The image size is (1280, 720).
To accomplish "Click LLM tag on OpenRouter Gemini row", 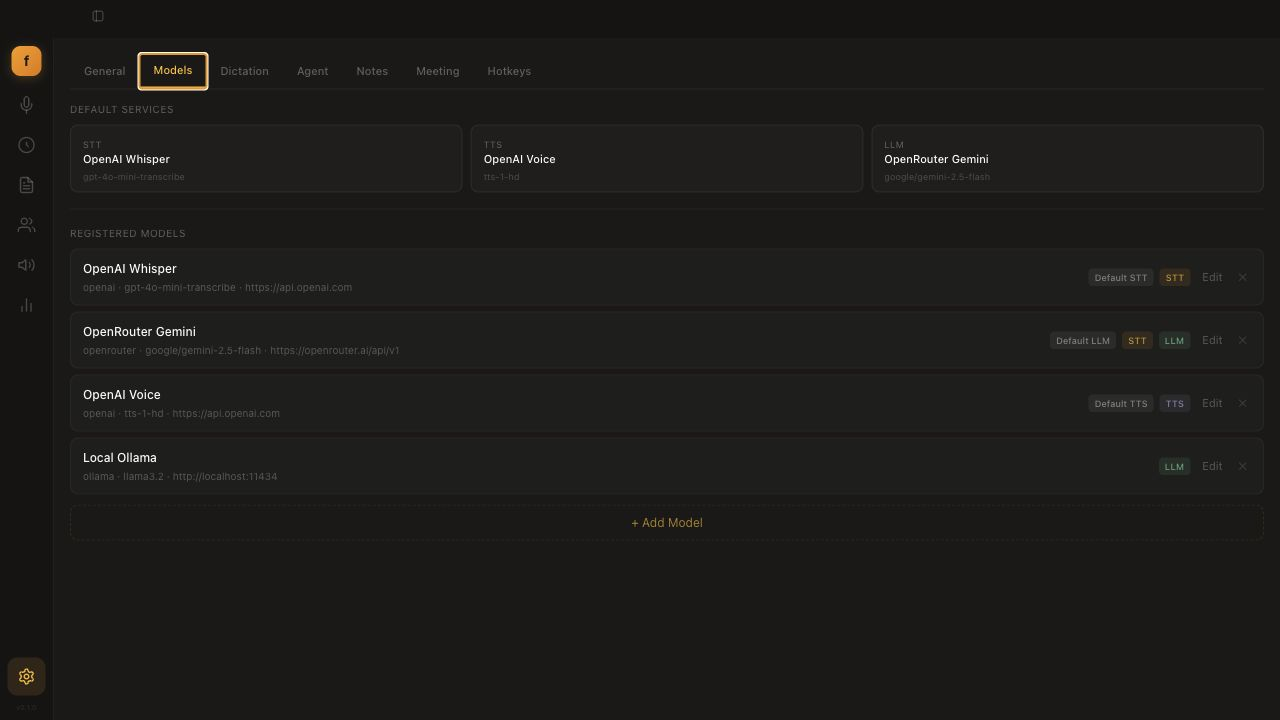I will tap(1174, 340).
